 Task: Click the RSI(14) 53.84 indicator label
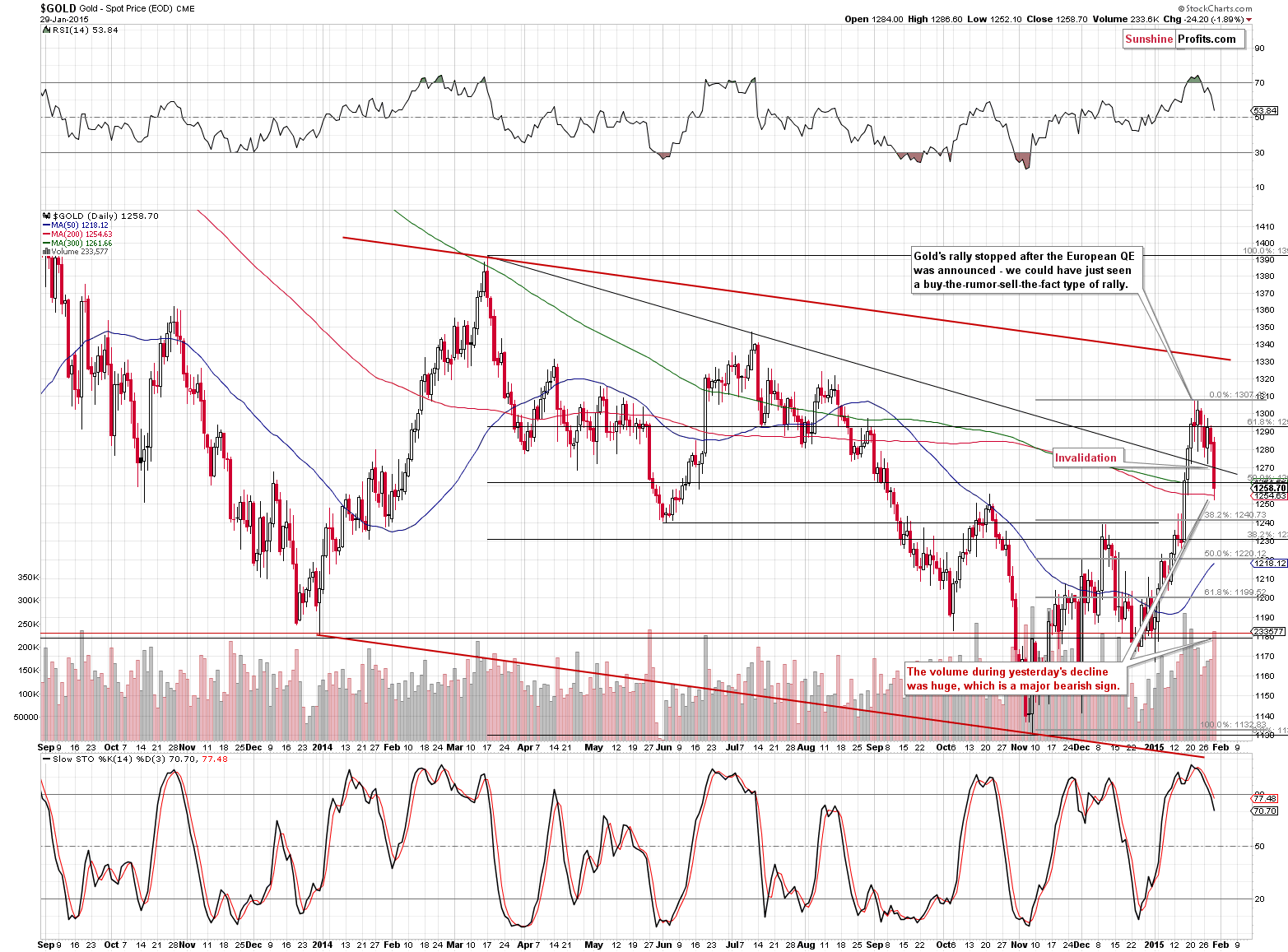tap(82, 30)
